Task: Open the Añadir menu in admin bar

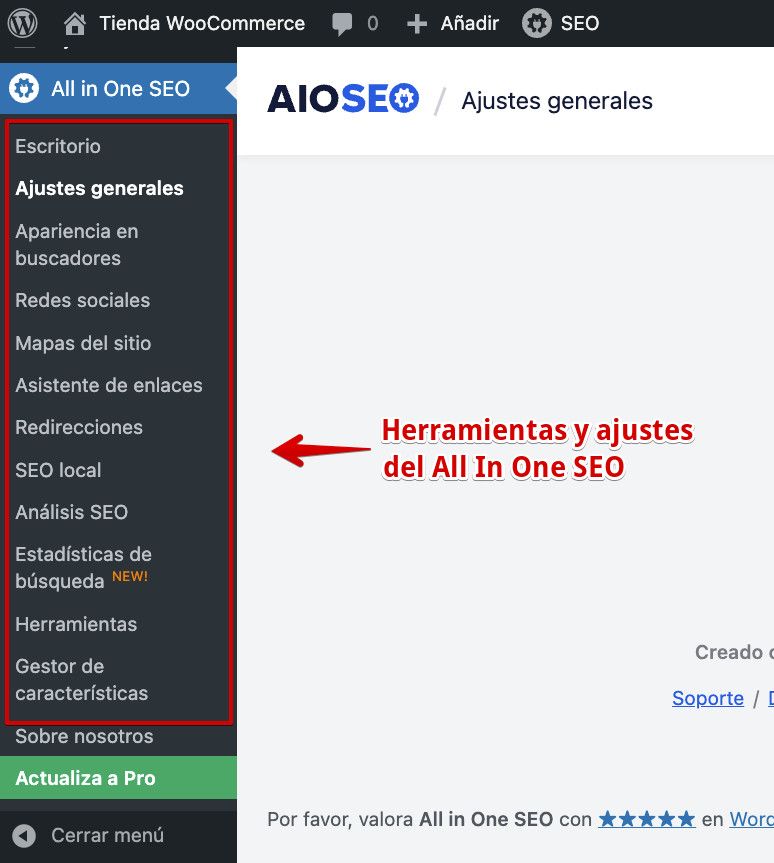Action: click(470, 24)
